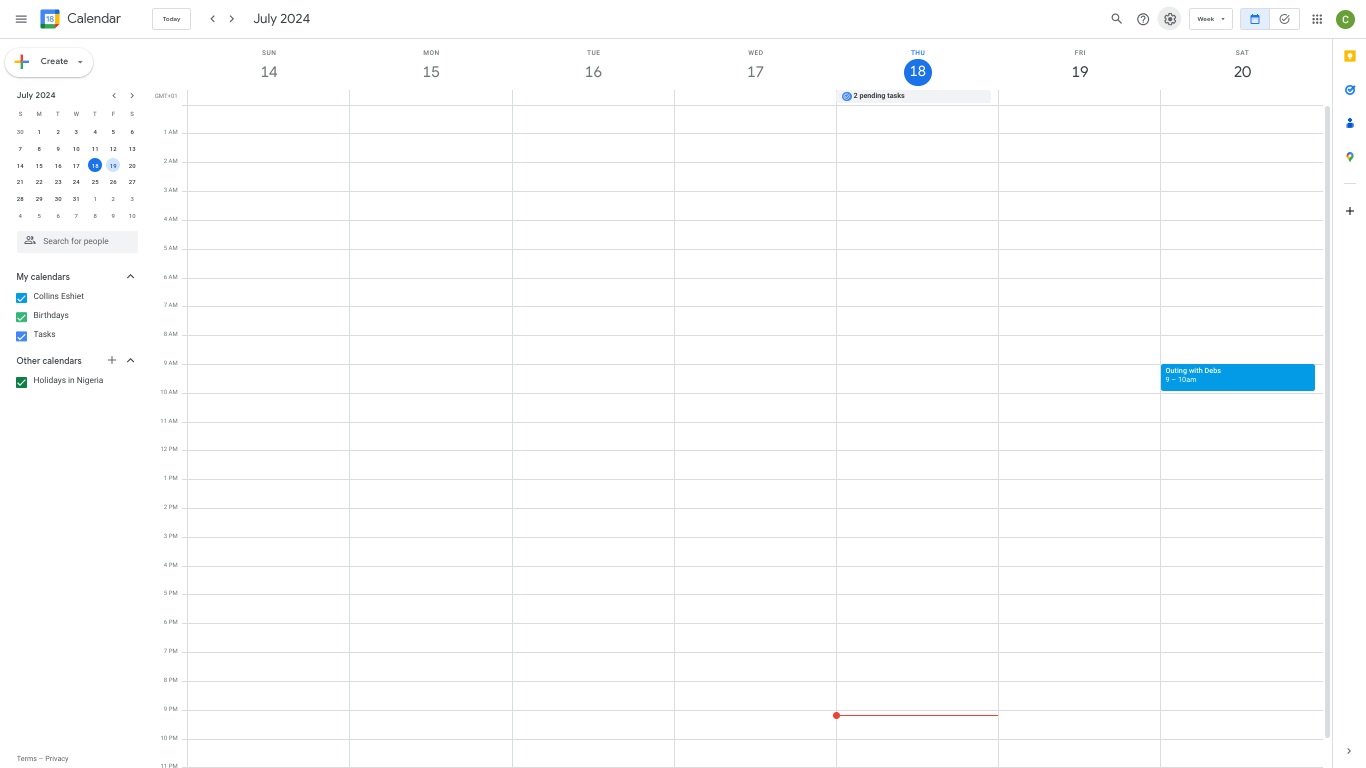1366x768 pixels.
Task: Open the Terms link
Action: coord(26,759)
